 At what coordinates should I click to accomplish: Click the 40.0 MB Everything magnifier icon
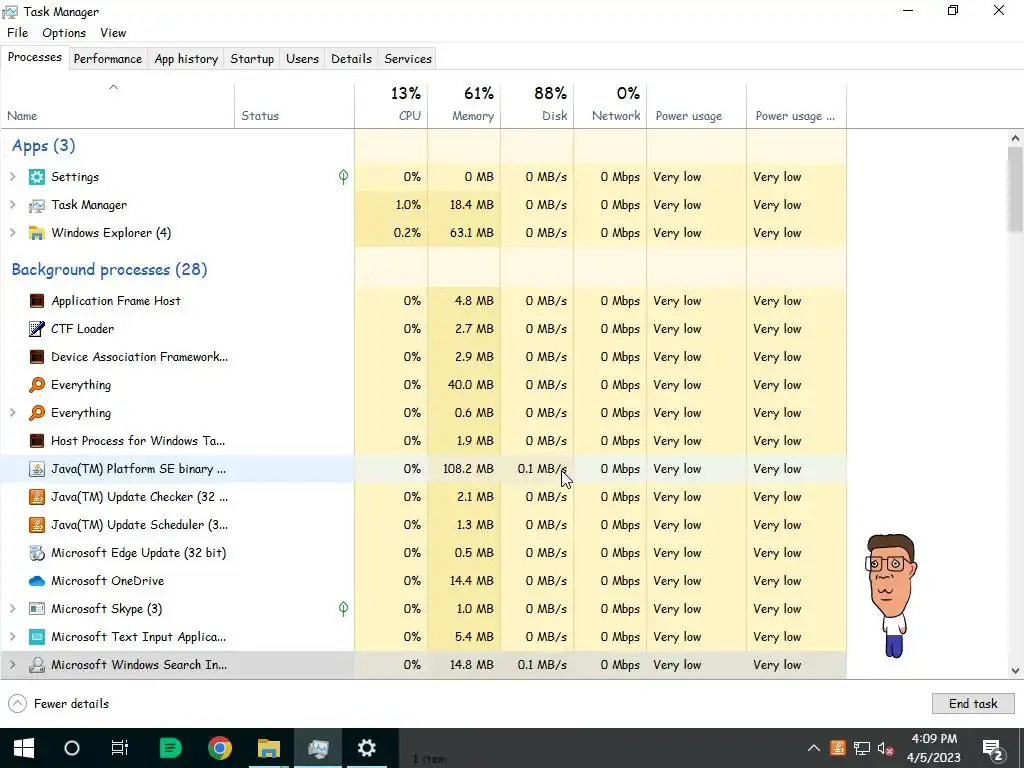(x=37, y=385)
